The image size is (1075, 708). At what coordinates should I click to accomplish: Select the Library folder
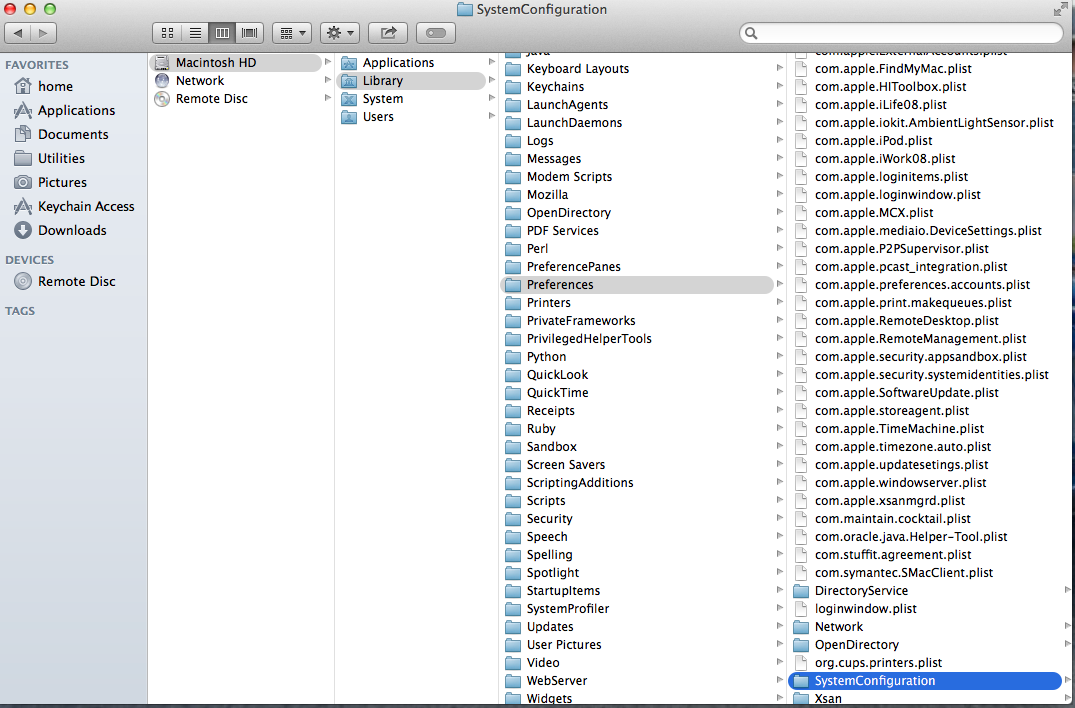(411, 80)
